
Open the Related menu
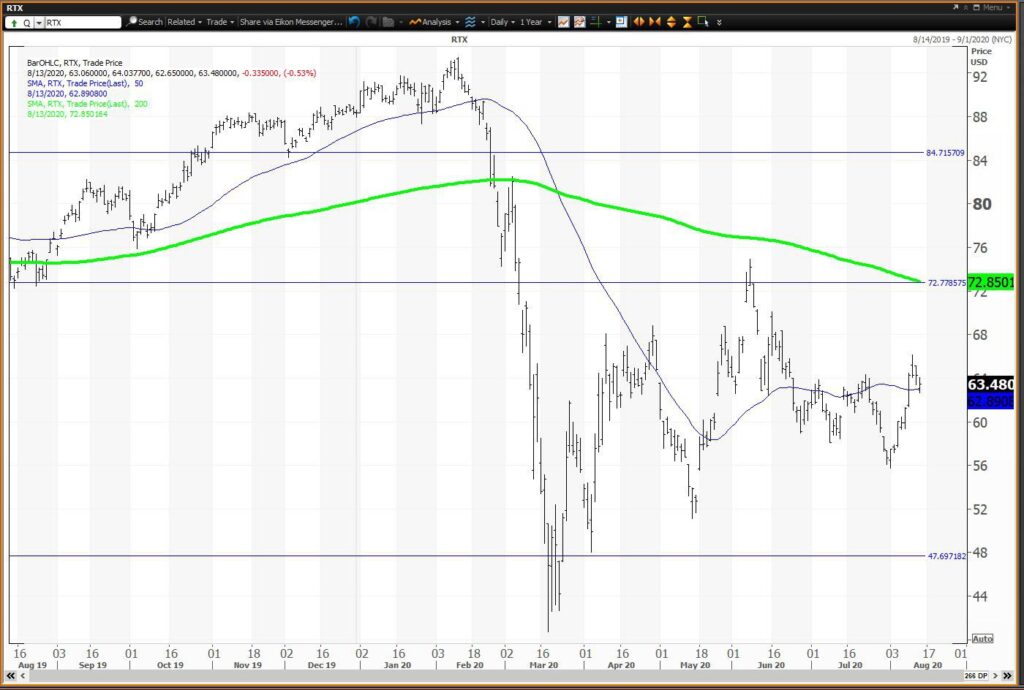pos(184,22)
